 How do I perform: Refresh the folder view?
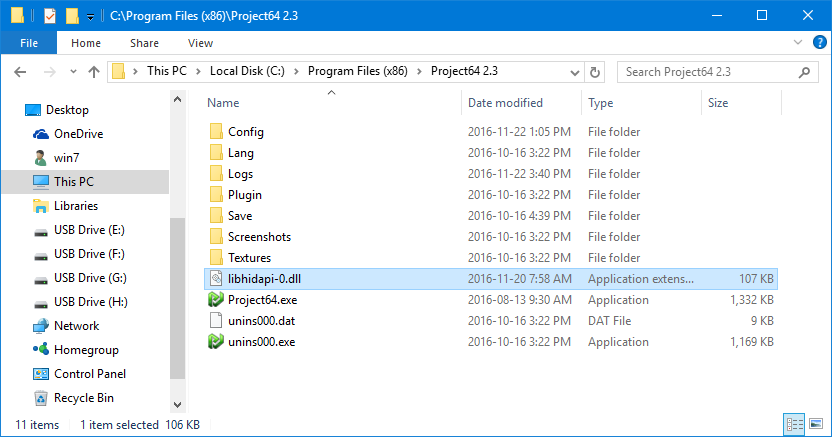tap(595, 72)
